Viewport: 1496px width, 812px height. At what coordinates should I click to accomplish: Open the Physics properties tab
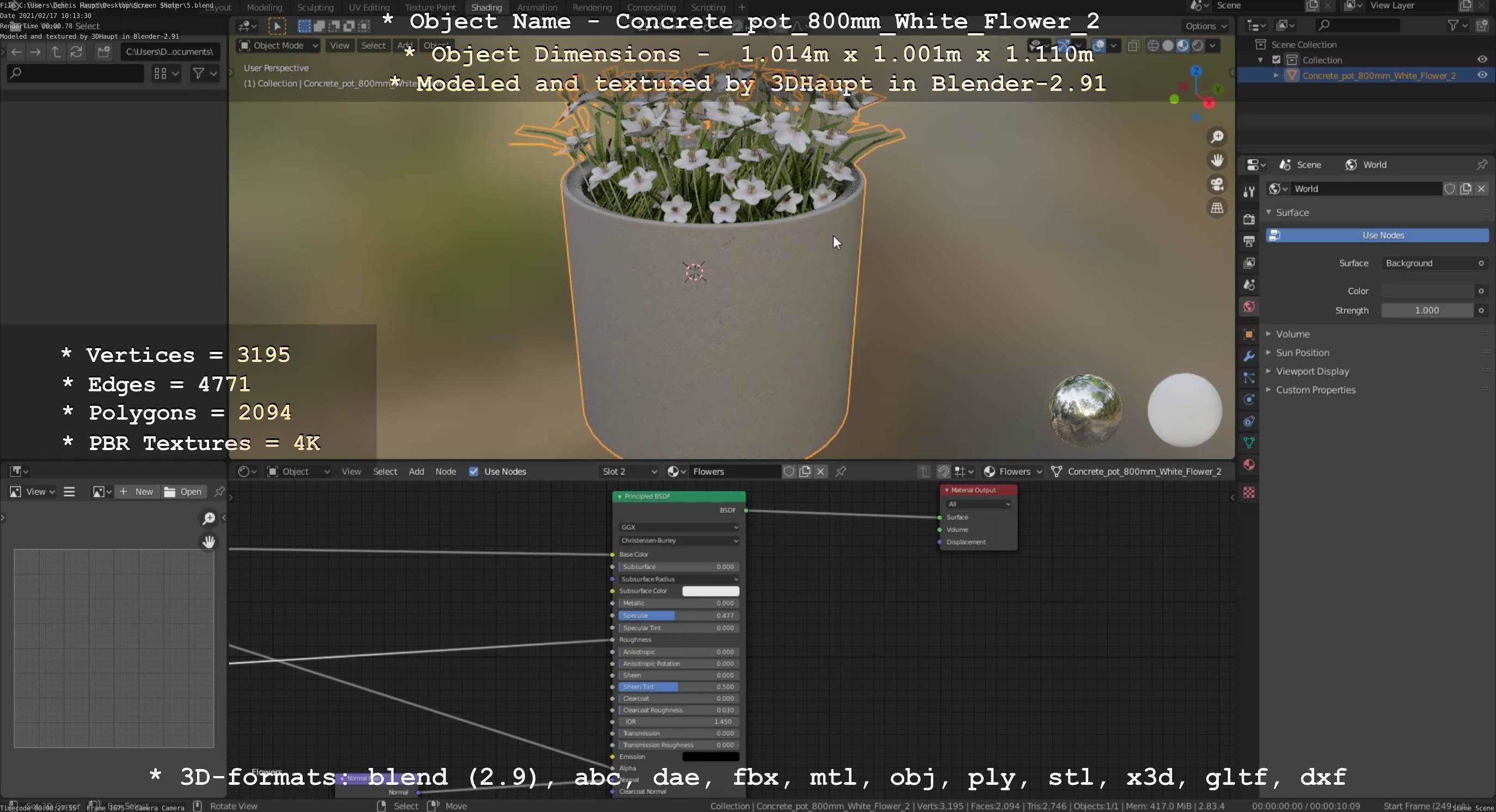(1249, 399)
